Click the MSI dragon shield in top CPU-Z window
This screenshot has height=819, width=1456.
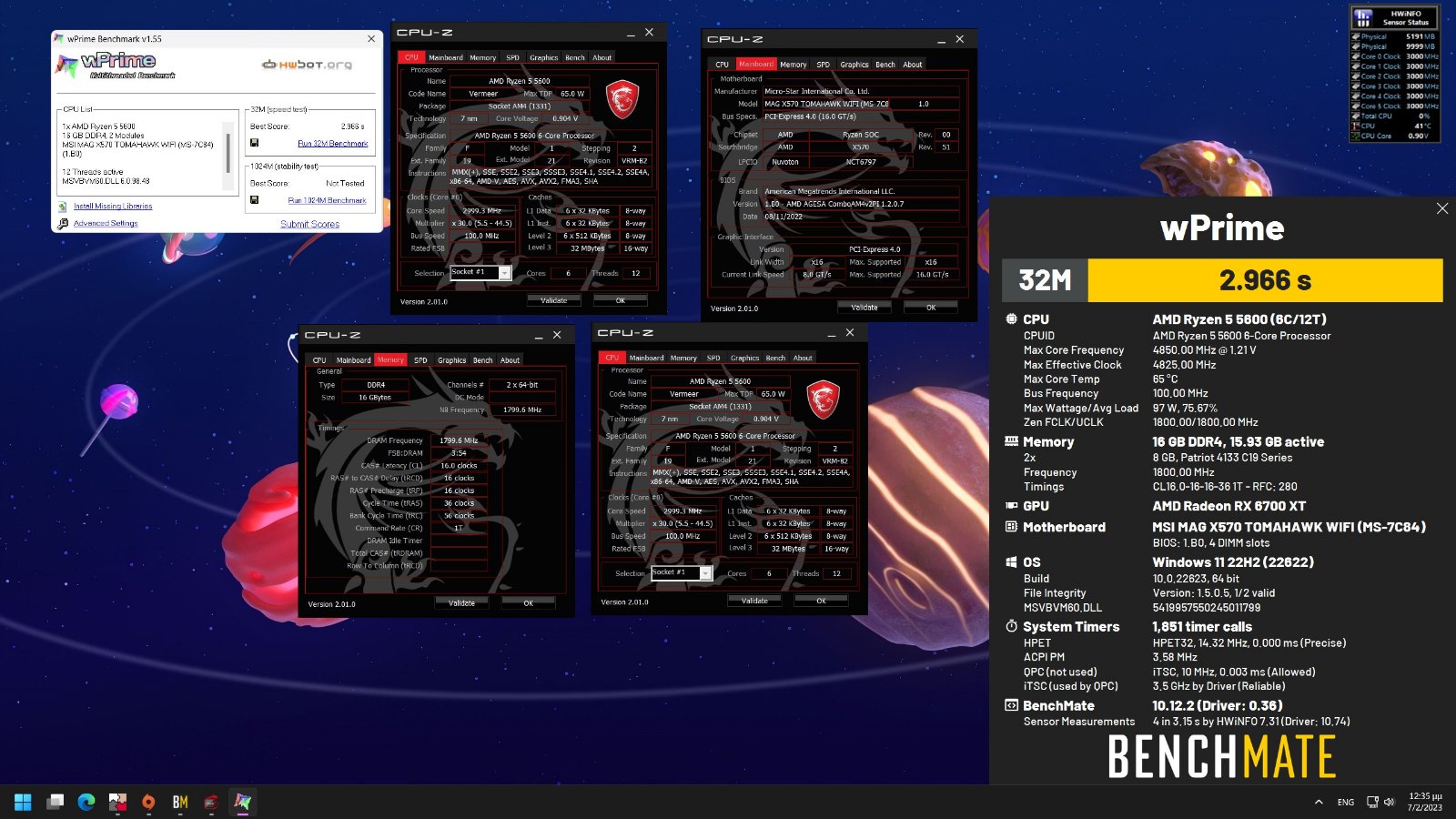click(x=622, y=100)
